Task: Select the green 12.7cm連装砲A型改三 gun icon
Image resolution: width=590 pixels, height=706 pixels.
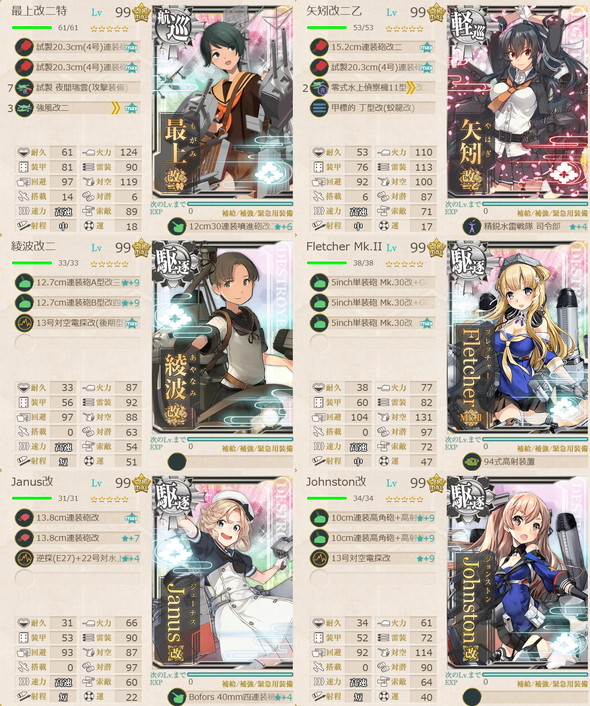Action: point(24,283)
